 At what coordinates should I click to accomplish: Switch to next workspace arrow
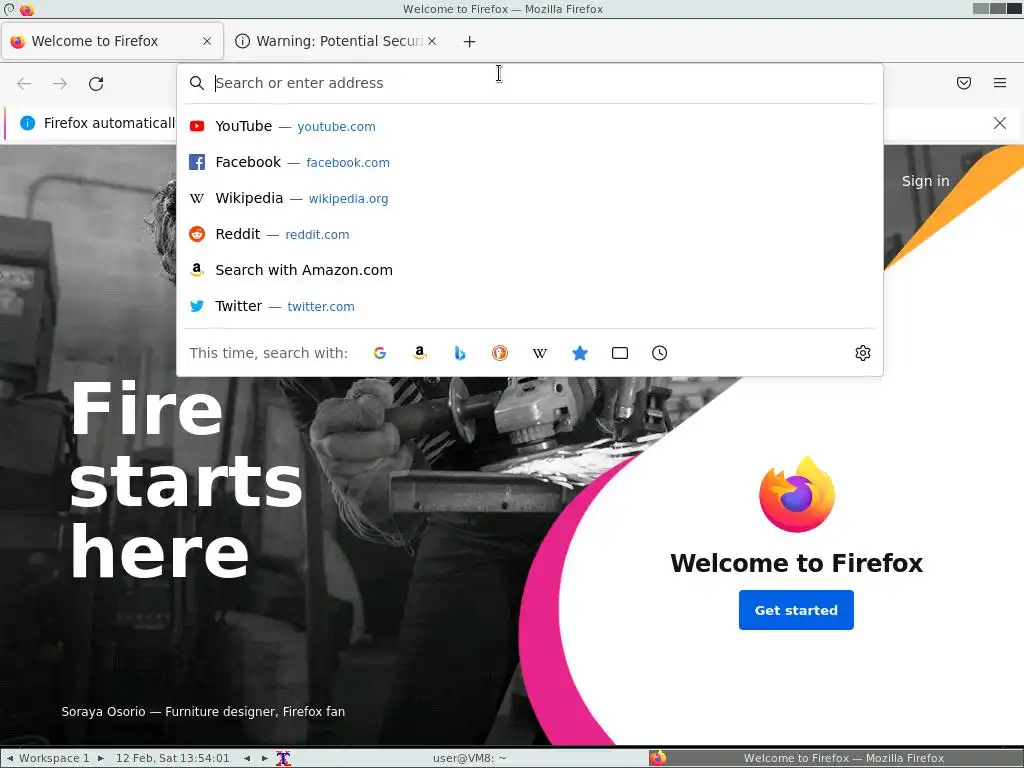[x=101, y=758]
